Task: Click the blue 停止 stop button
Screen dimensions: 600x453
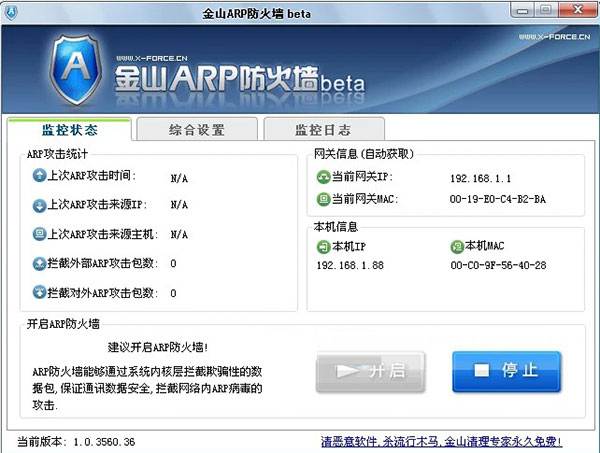Action: 506,371
